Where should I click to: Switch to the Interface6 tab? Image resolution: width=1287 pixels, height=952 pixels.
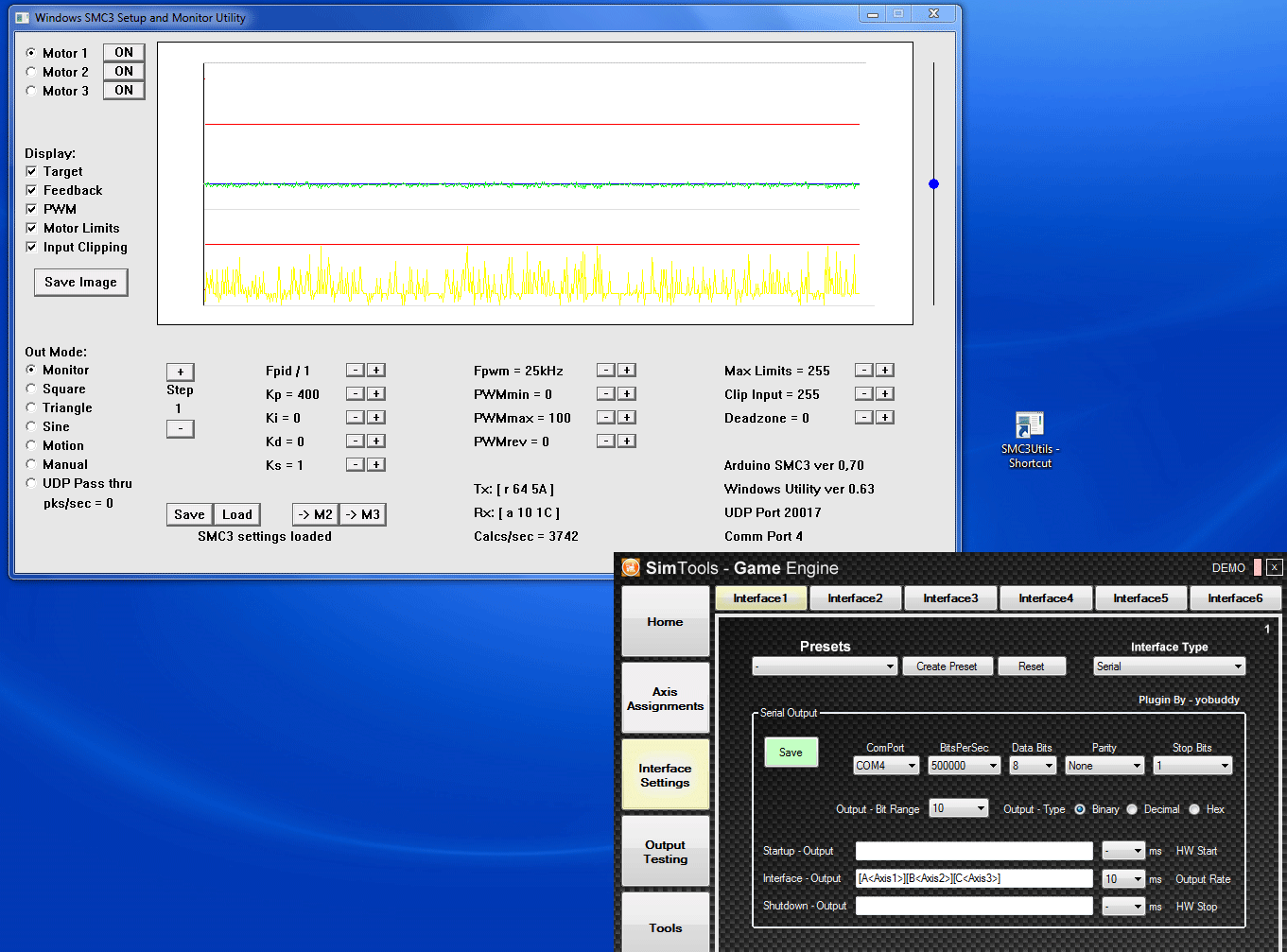pos(1235,598)
